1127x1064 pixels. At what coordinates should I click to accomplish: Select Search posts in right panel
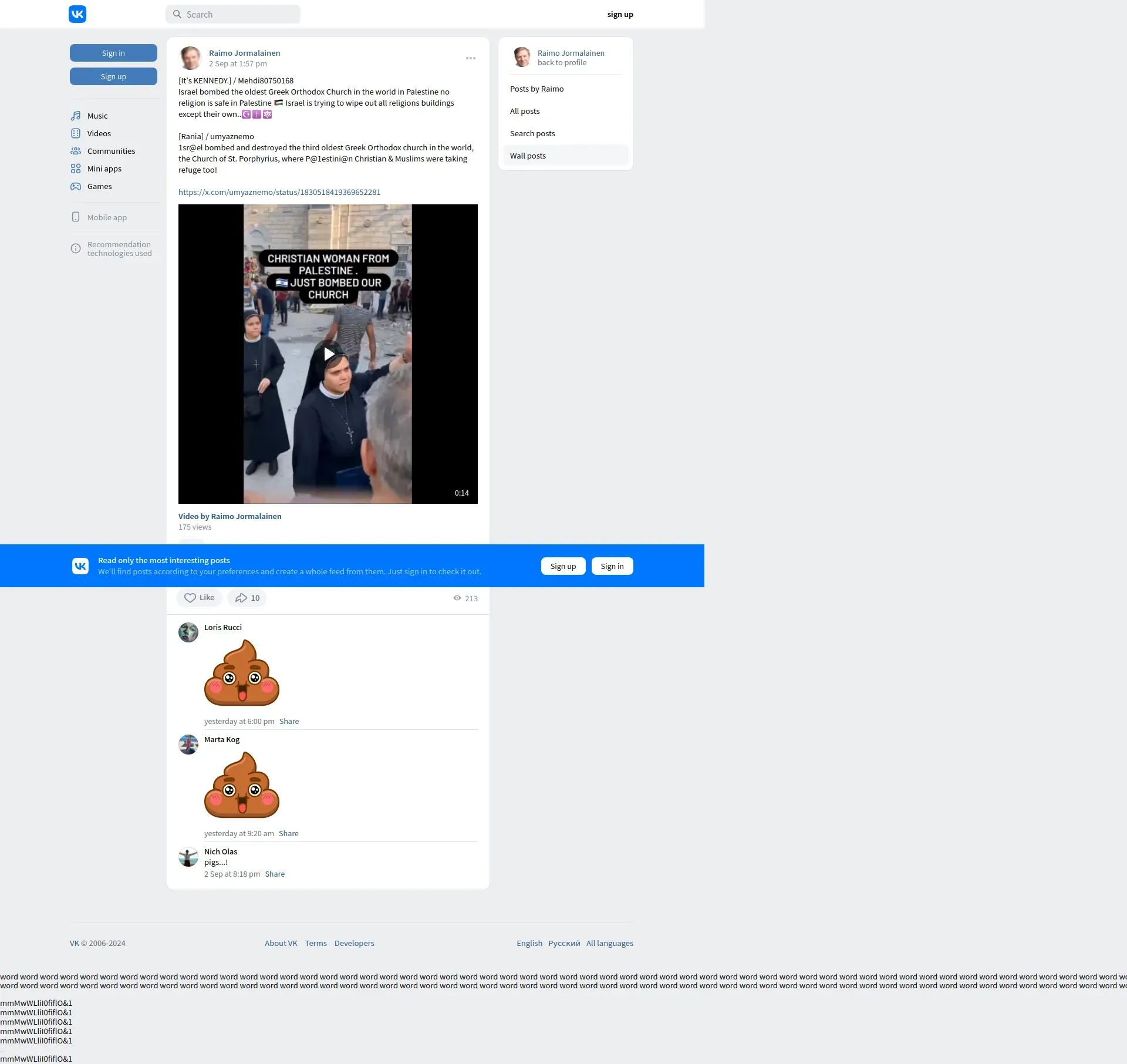click(532, 133)
